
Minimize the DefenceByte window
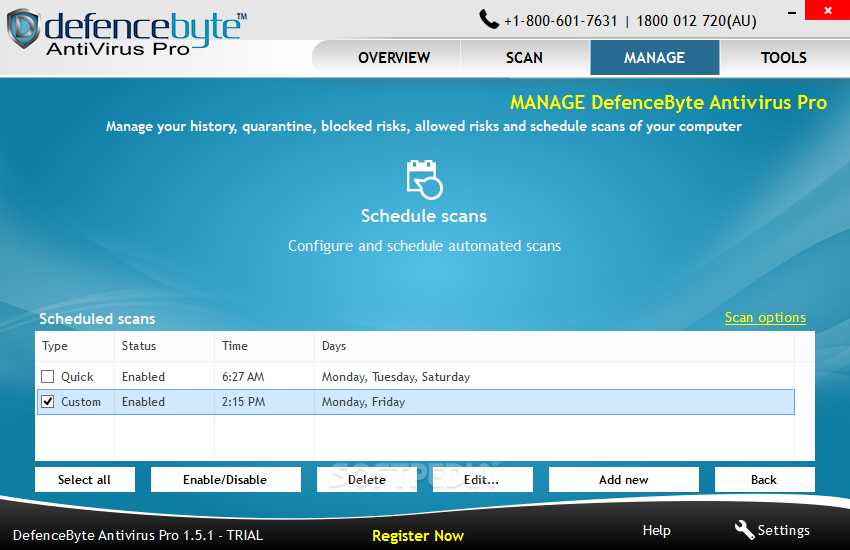click(x=792, y=12)
